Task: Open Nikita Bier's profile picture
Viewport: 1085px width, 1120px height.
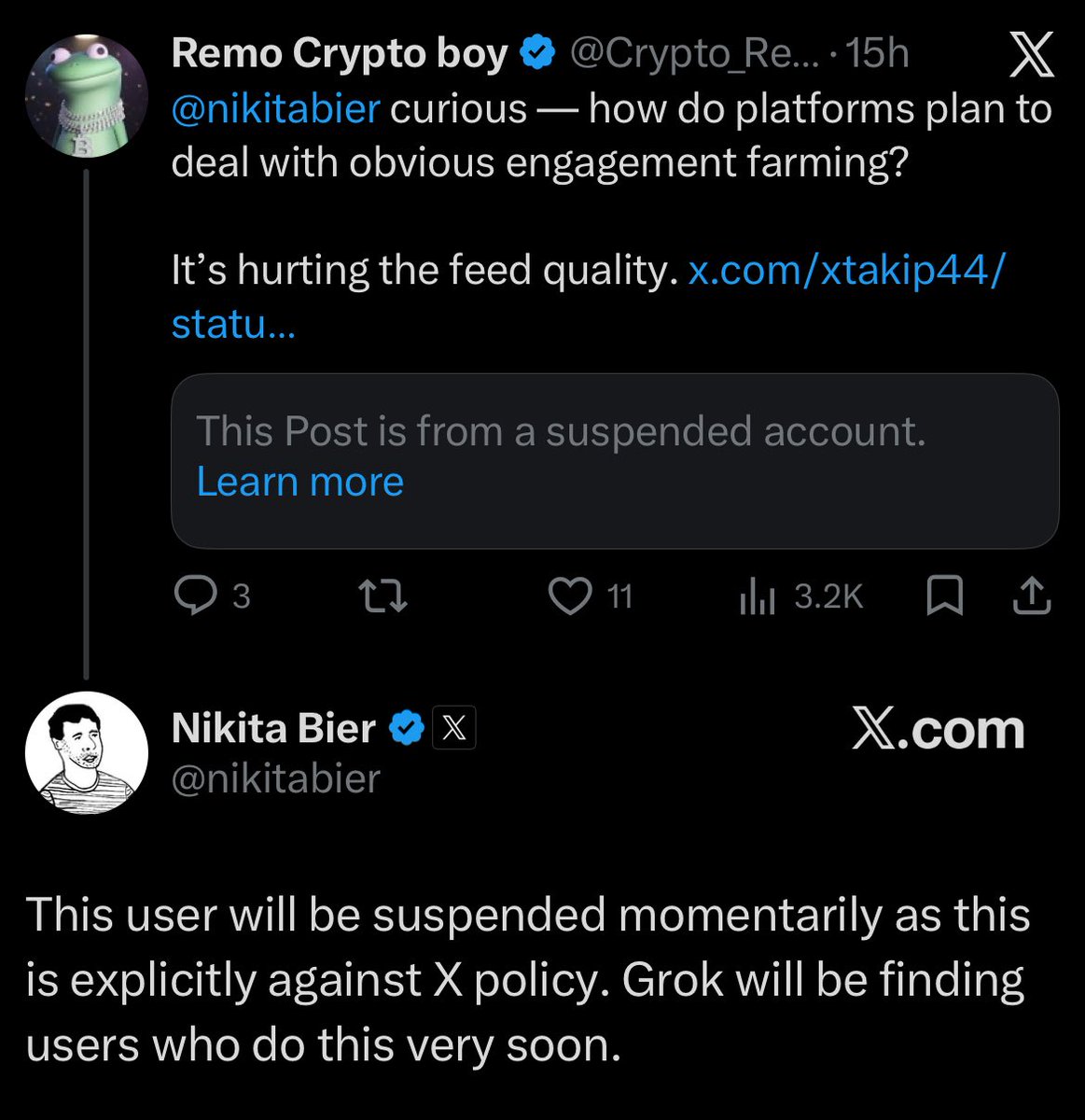Action: coord(86,752)
